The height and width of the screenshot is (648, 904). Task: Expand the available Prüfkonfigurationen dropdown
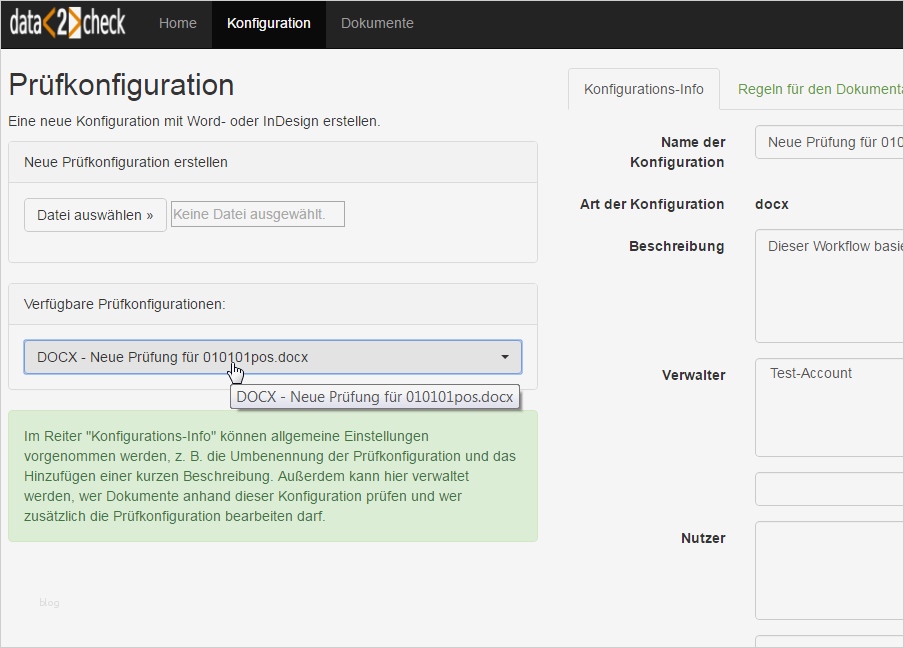click(272, 357)
